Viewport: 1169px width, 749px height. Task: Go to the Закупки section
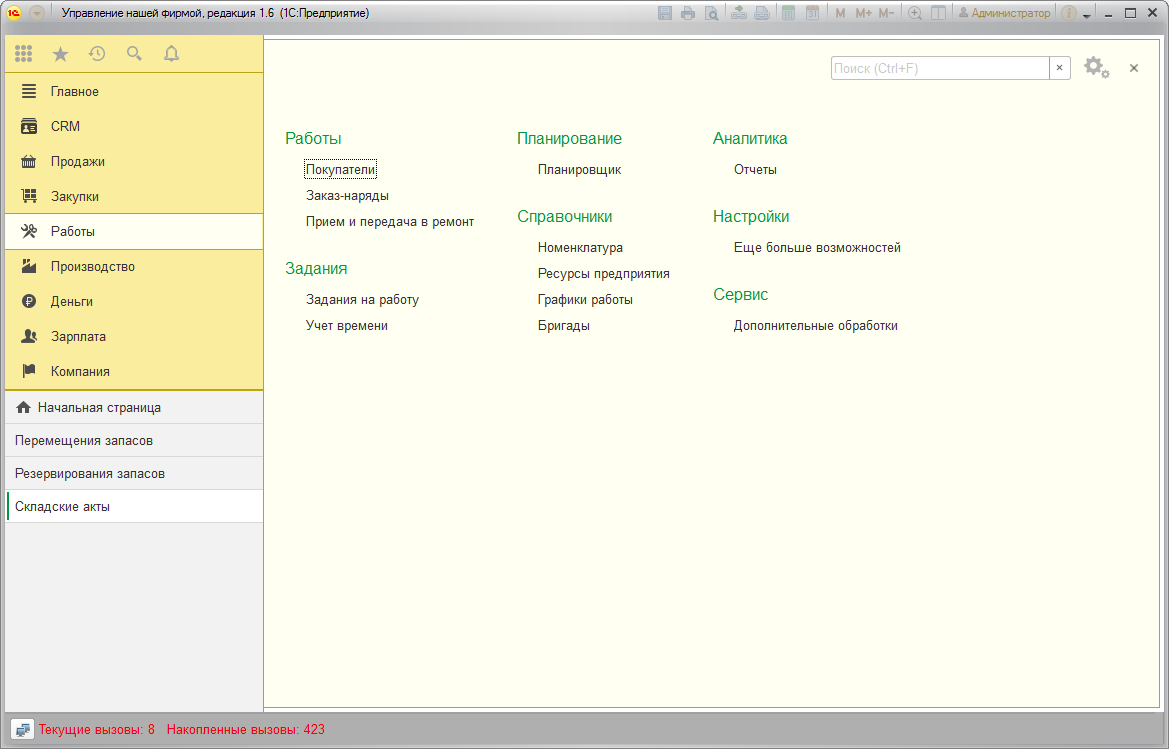coord(134,196)
